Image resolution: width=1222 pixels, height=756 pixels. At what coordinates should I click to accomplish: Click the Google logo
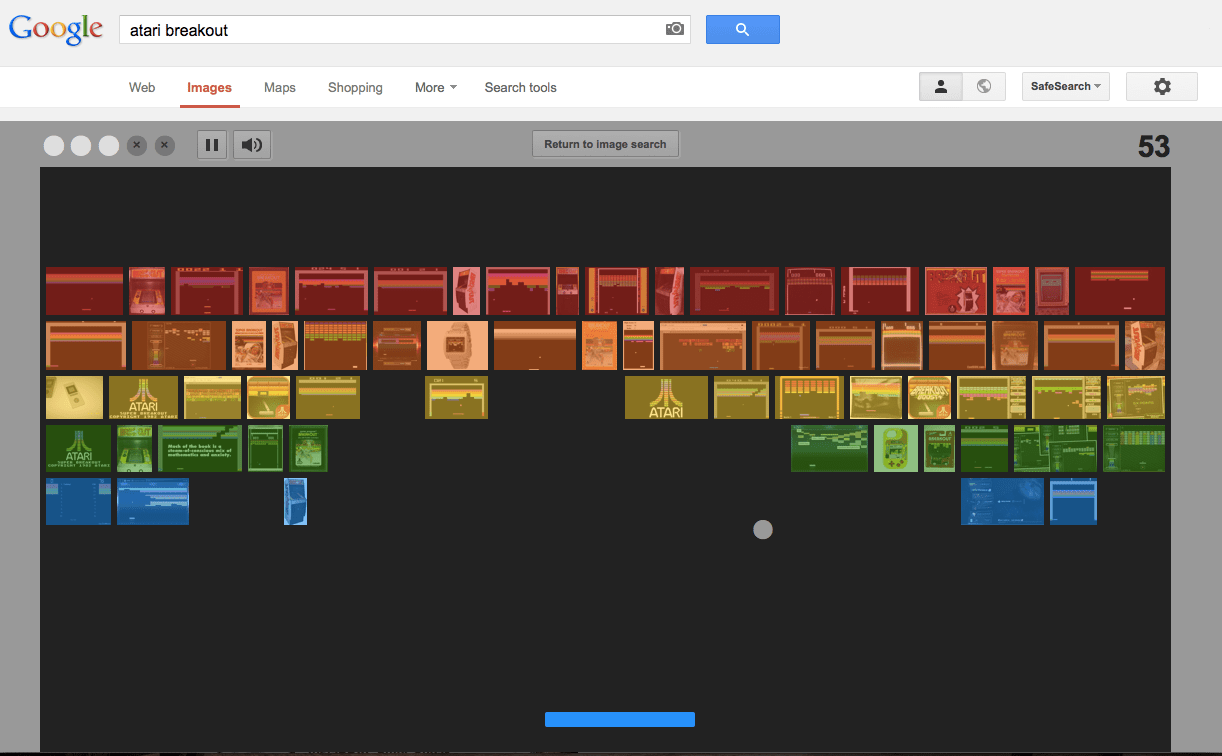[x=56, y=30]
